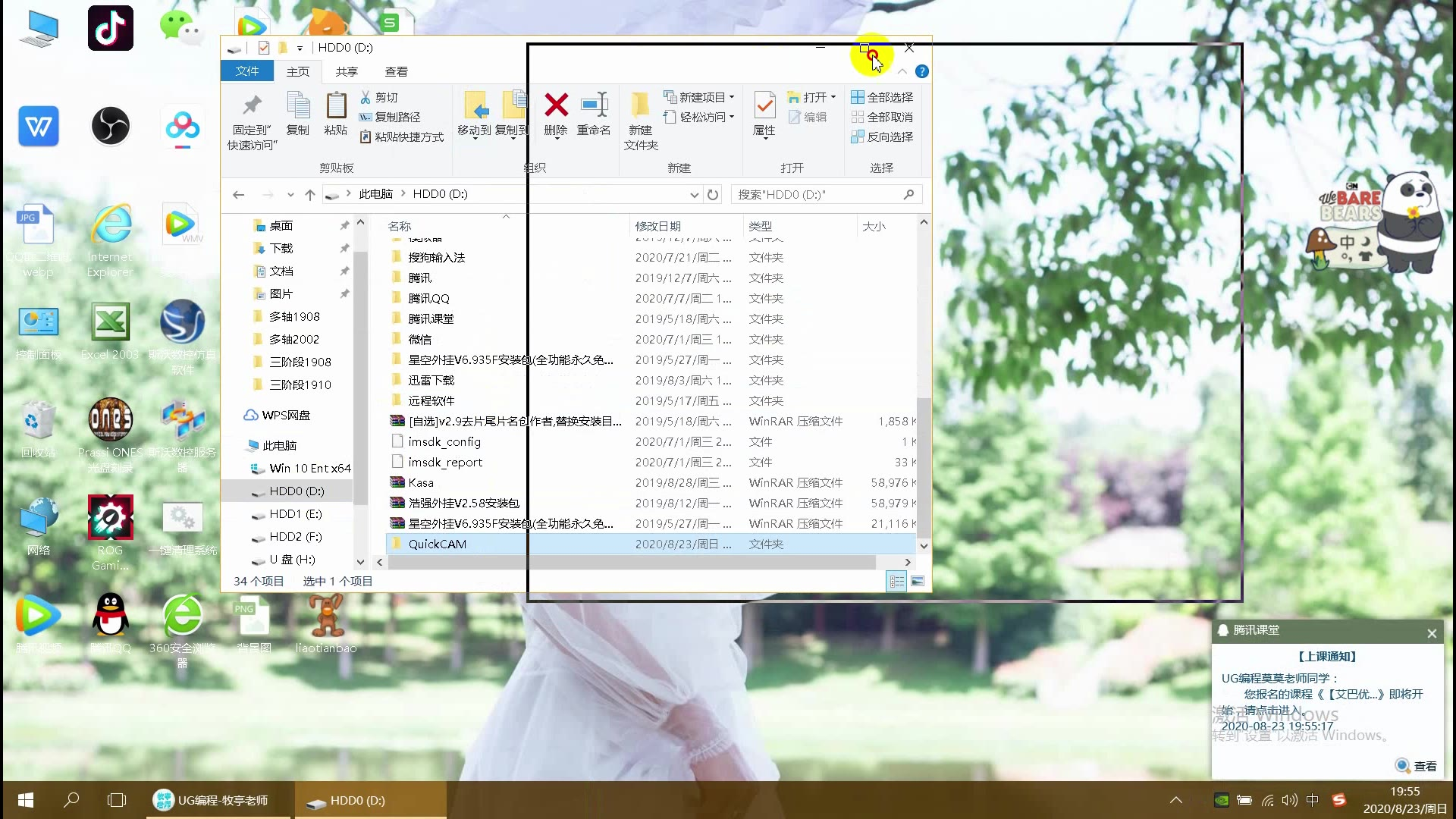Click the 编辑 (Edit) button in ribbon

coord(808,117)
